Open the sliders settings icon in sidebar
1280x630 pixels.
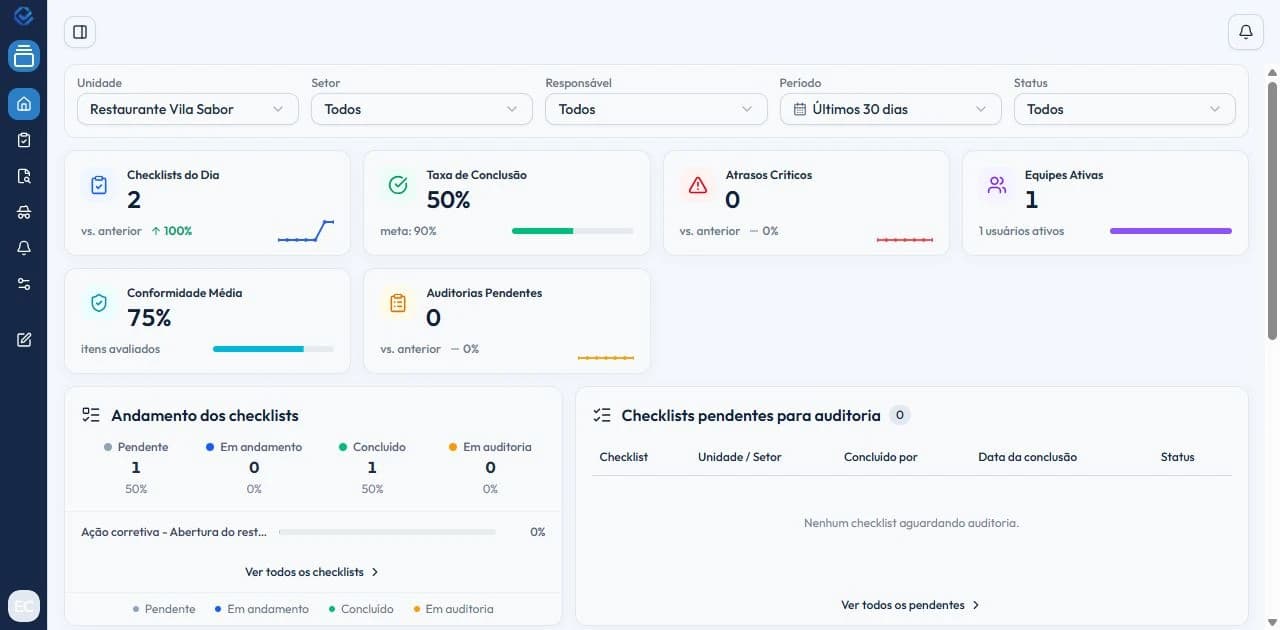[24, 284]
